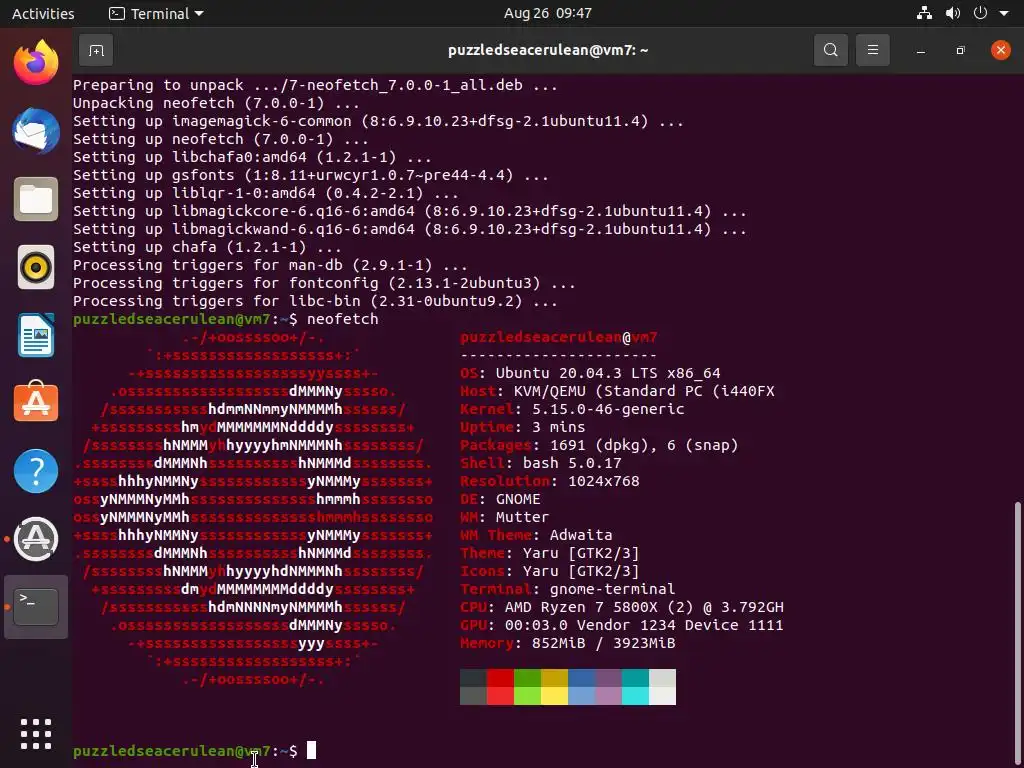
Task: Click the line Unpacking neofetch (7.0.0-1)
Action: point(216,103)
